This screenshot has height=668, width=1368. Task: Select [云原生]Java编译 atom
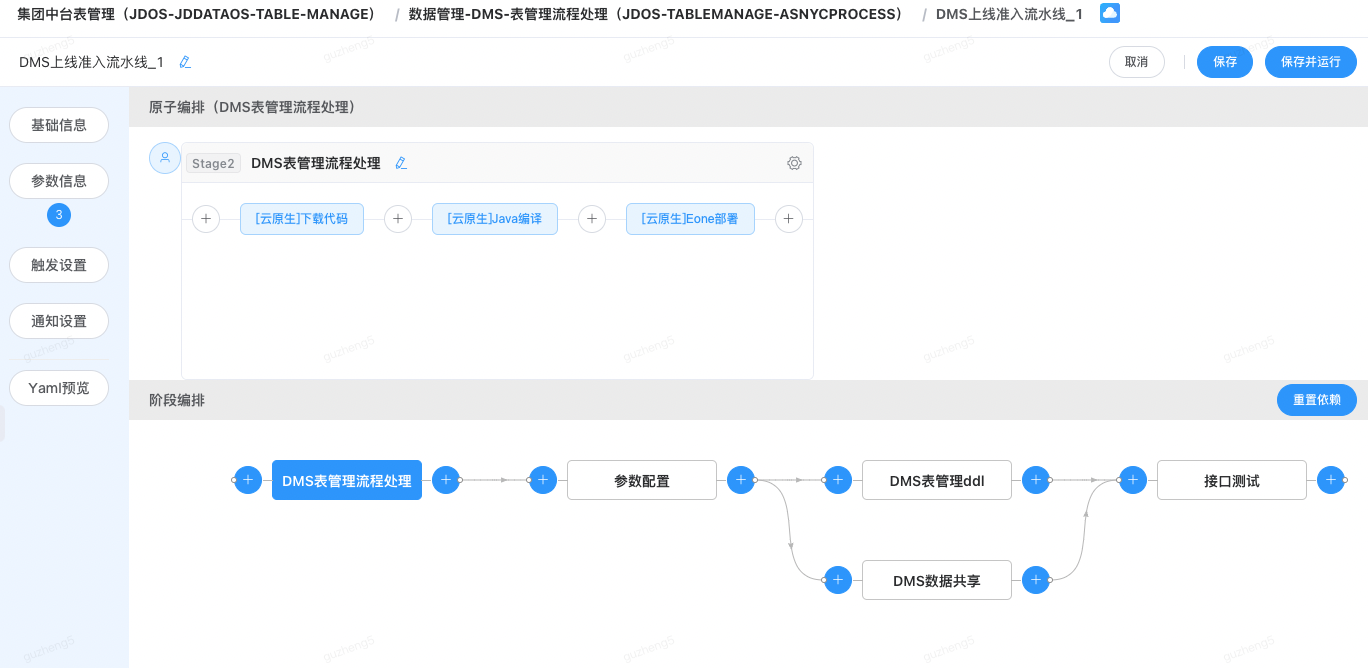pos(495,219)
